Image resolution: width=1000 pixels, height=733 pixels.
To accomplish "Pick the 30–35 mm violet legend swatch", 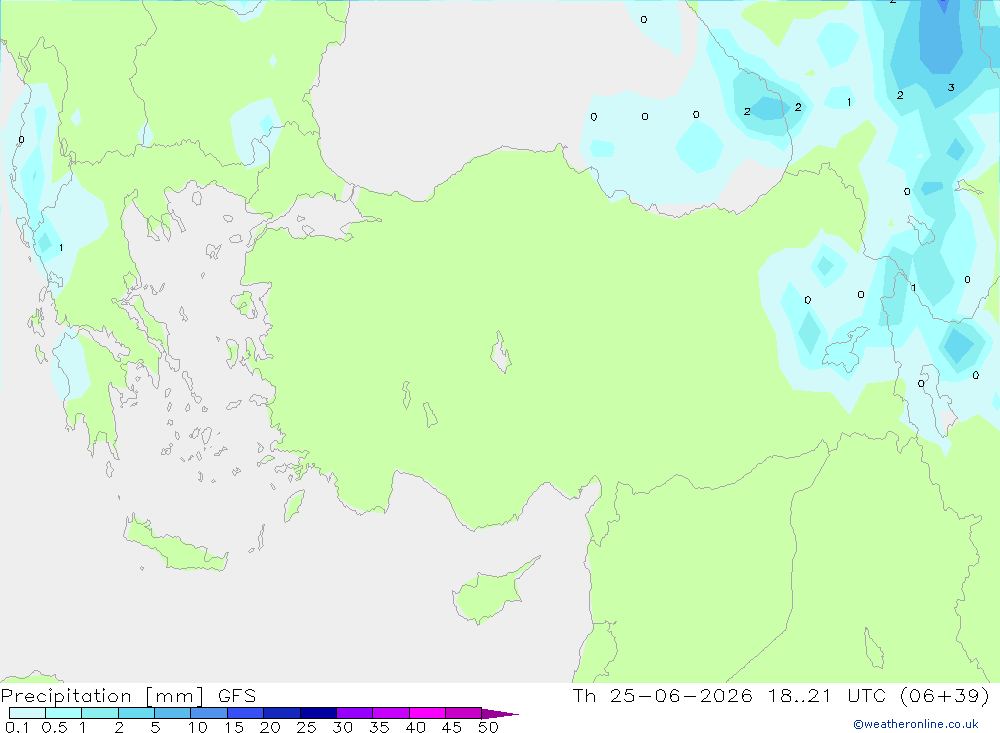I will [x=355, y=713].
